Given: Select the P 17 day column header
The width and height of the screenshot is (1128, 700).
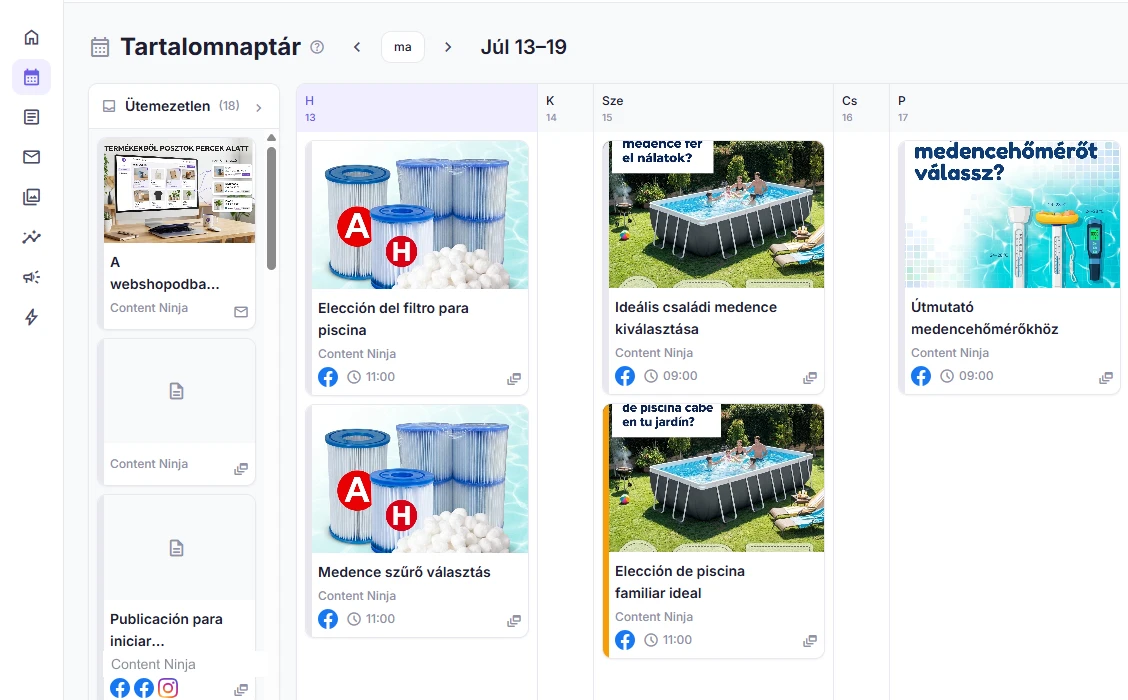Looking at the screenshot, I should tap(1009, 108).
